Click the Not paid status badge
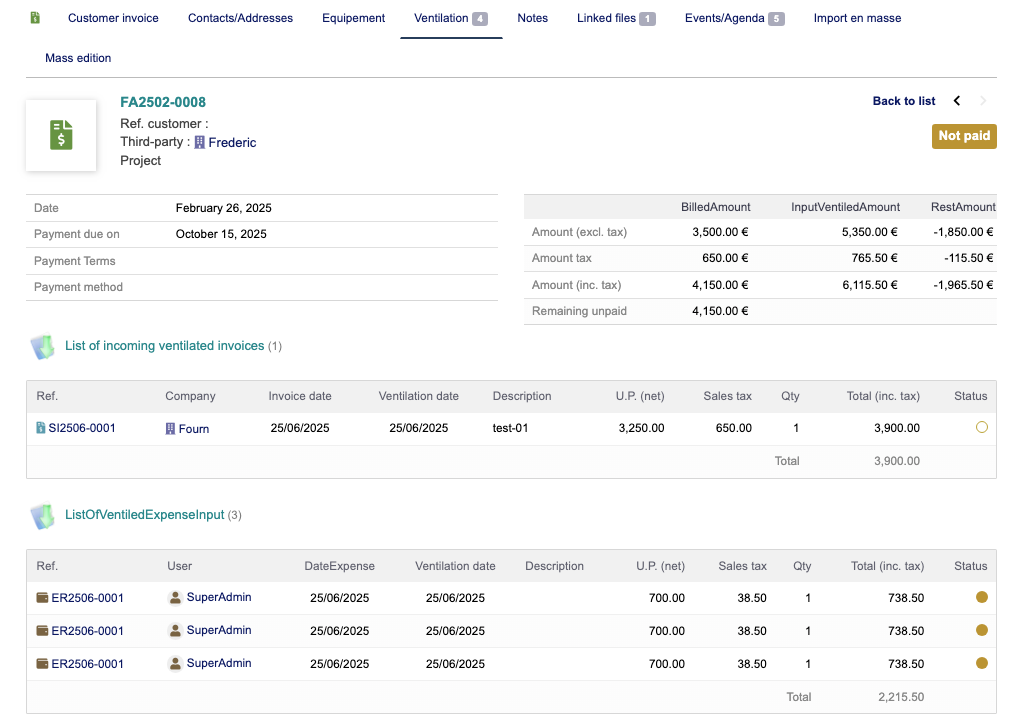The height and width of the screenshot is (728, 1017). 964,136
